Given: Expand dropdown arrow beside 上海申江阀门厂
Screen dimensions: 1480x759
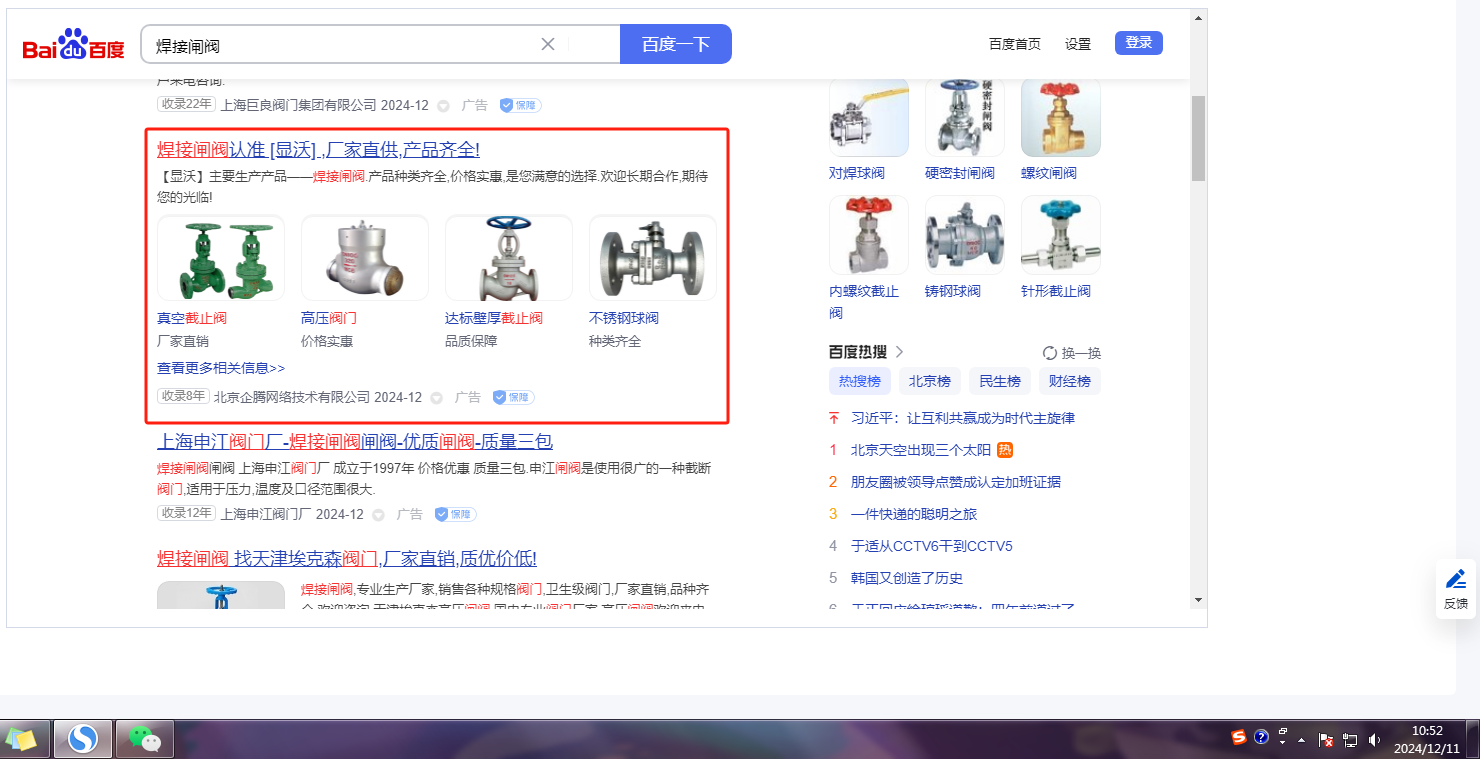Looking at the screenshot, I should point(378,515).
